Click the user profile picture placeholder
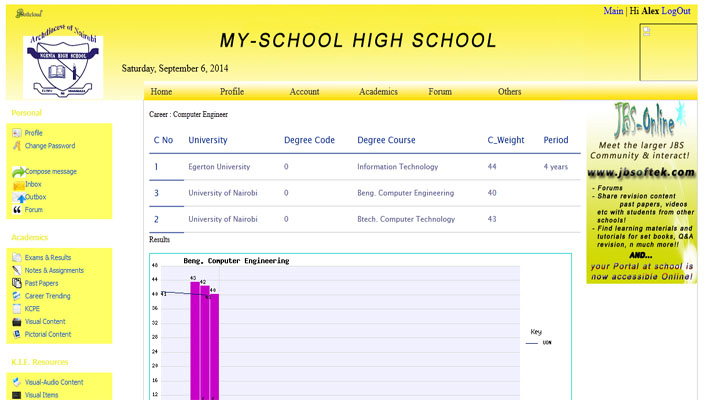704x400 pixels. pos(667,51)
